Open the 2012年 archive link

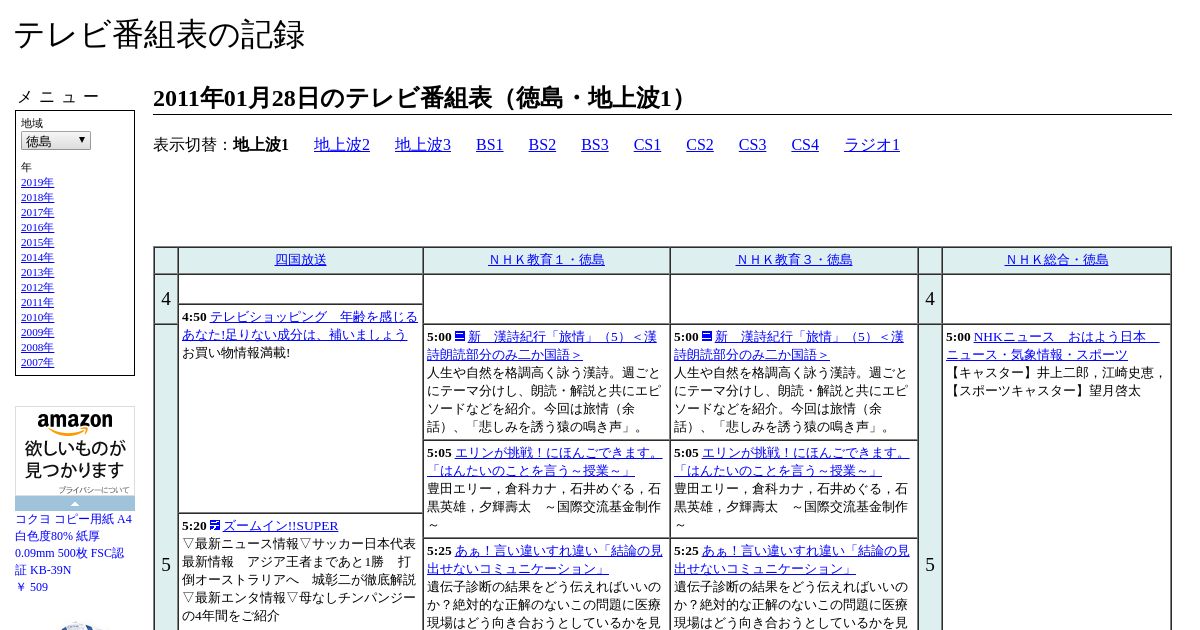click(x=37, y=288)
